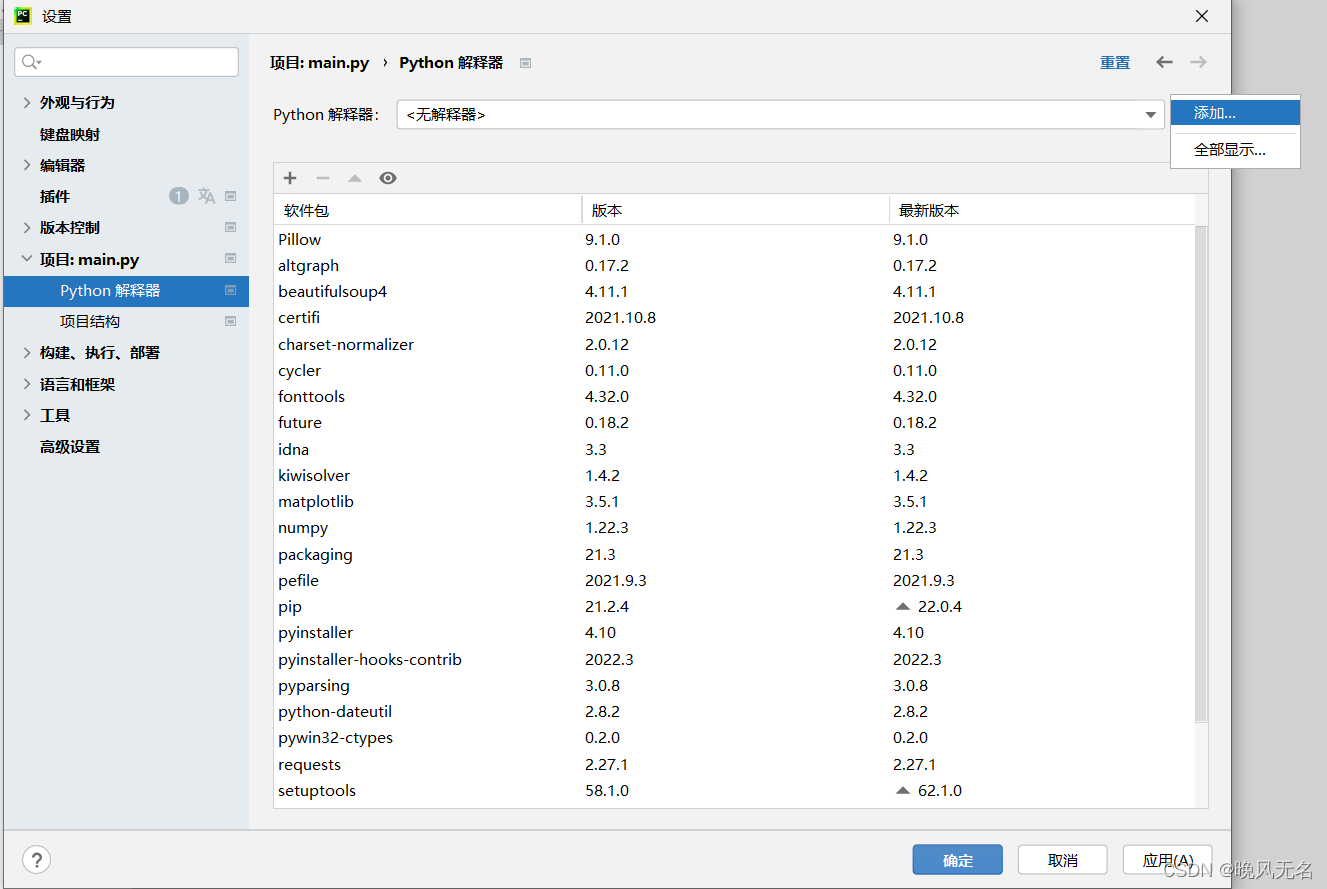Screen dimensions: 1327x889
Task: Click project-level icon beside 版本控制
Action: click(x=230, y=227)
